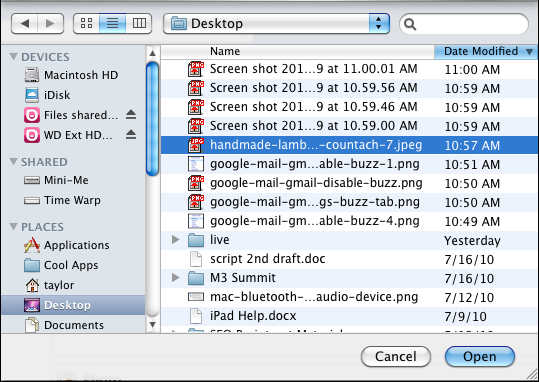Switch to column view mode
The image size is (539, 382).
click(x=139, y=23)
